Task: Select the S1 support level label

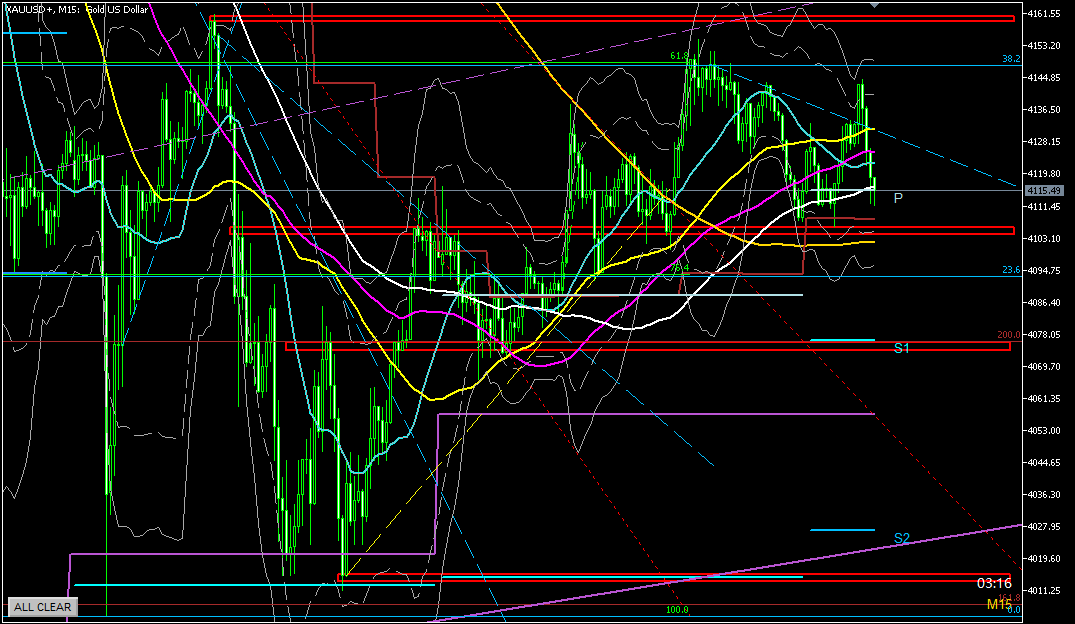Action: [902, 348]
